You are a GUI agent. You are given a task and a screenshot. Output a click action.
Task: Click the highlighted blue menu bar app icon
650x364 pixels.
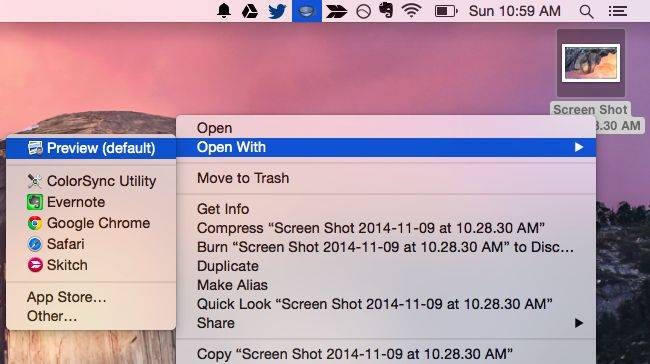(307, 11)
